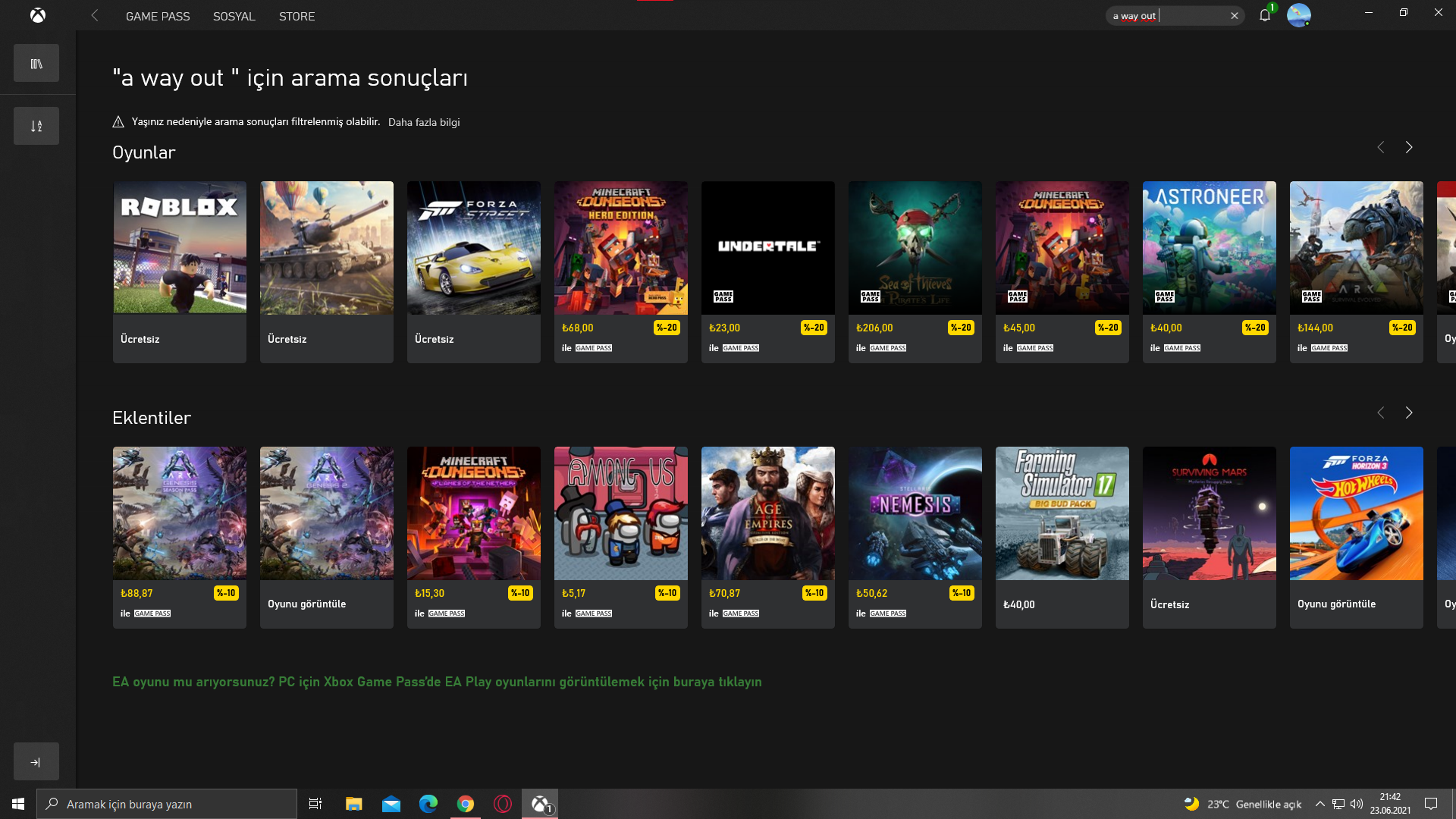1456x819 pixels.
Task: Open the Forza Street game card
Action: pyautogui.click(x=474, y=271)
